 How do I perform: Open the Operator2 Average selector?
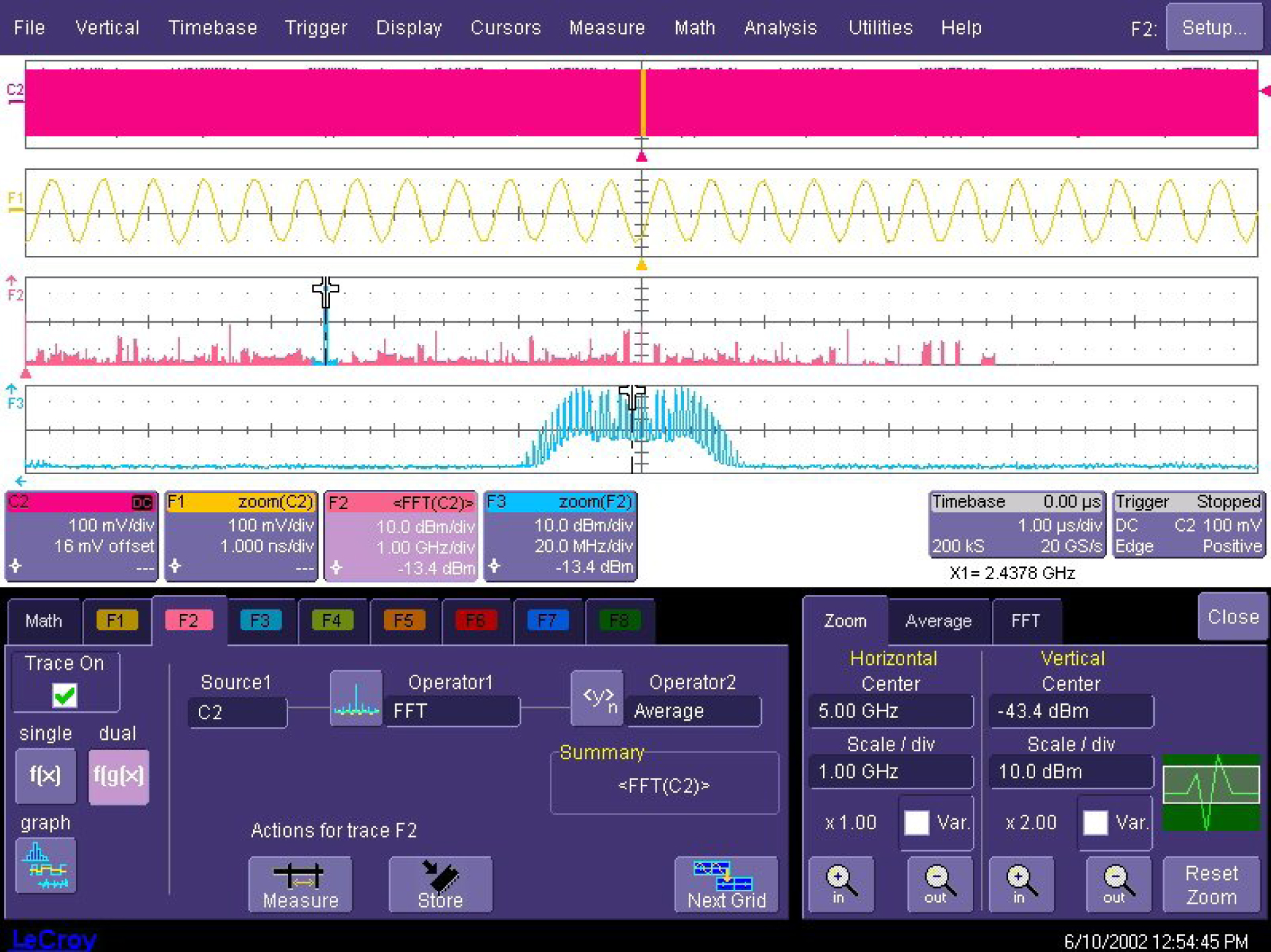693,711
